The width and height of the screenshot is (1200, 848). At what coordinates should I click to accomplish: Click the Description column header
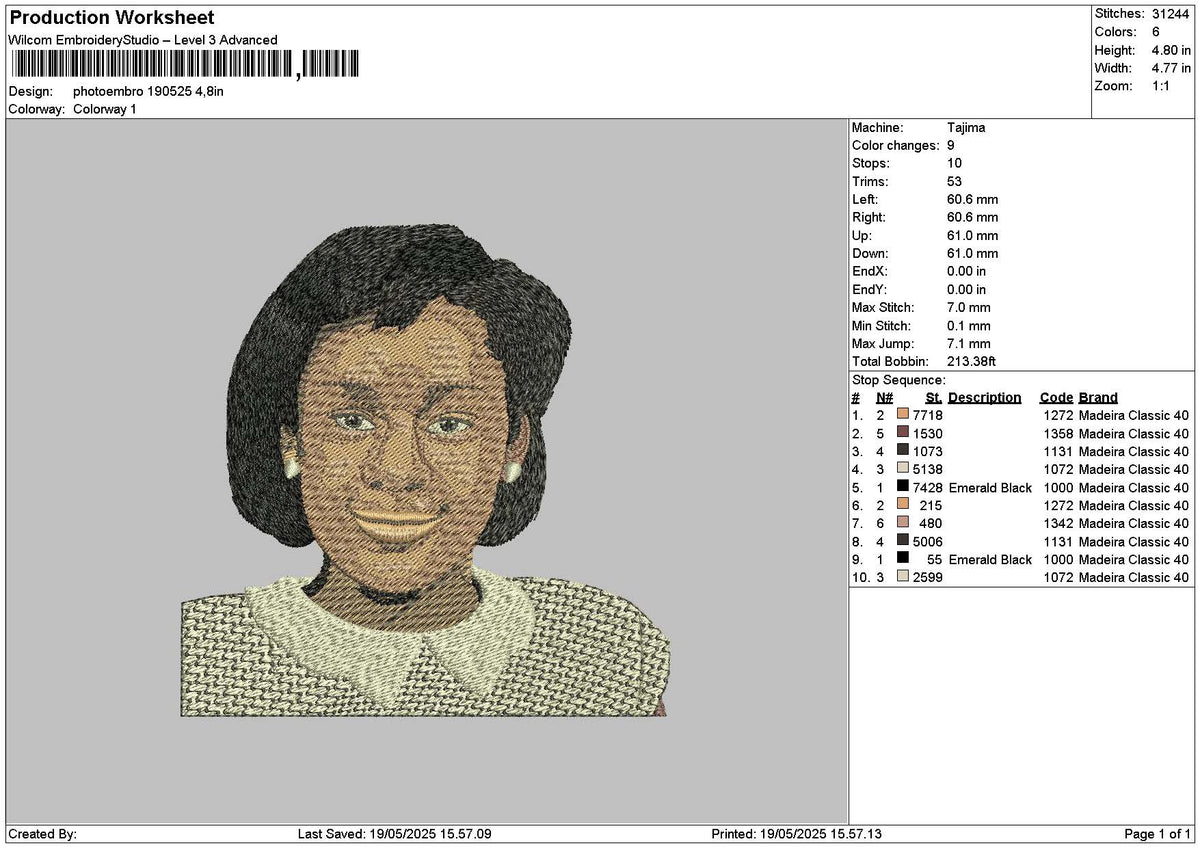click(x=984, y=397)
